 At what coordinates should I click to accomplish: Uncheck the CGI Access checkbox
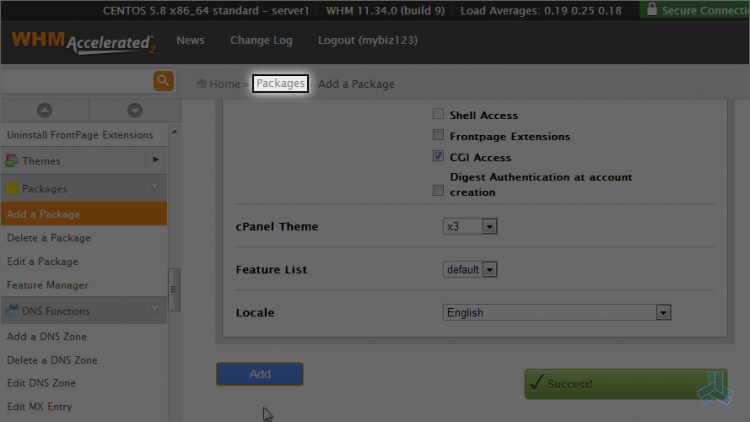tap(438, 156)
